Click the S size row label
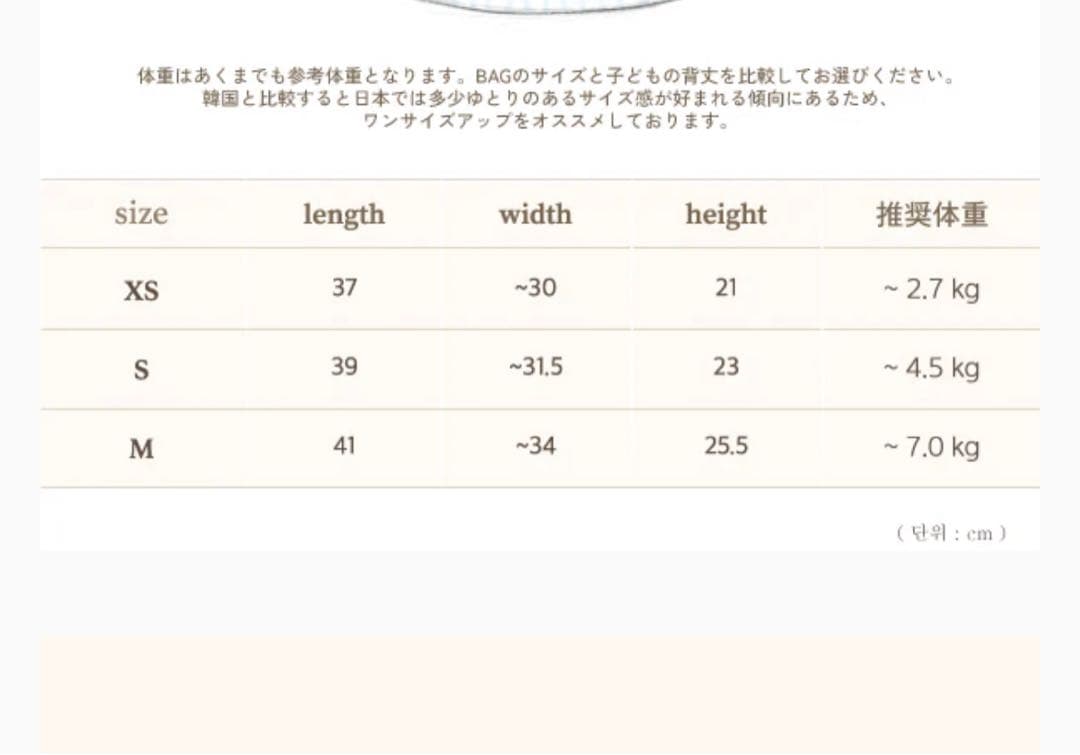This screenshot has width=1080, height=755. 141,370
